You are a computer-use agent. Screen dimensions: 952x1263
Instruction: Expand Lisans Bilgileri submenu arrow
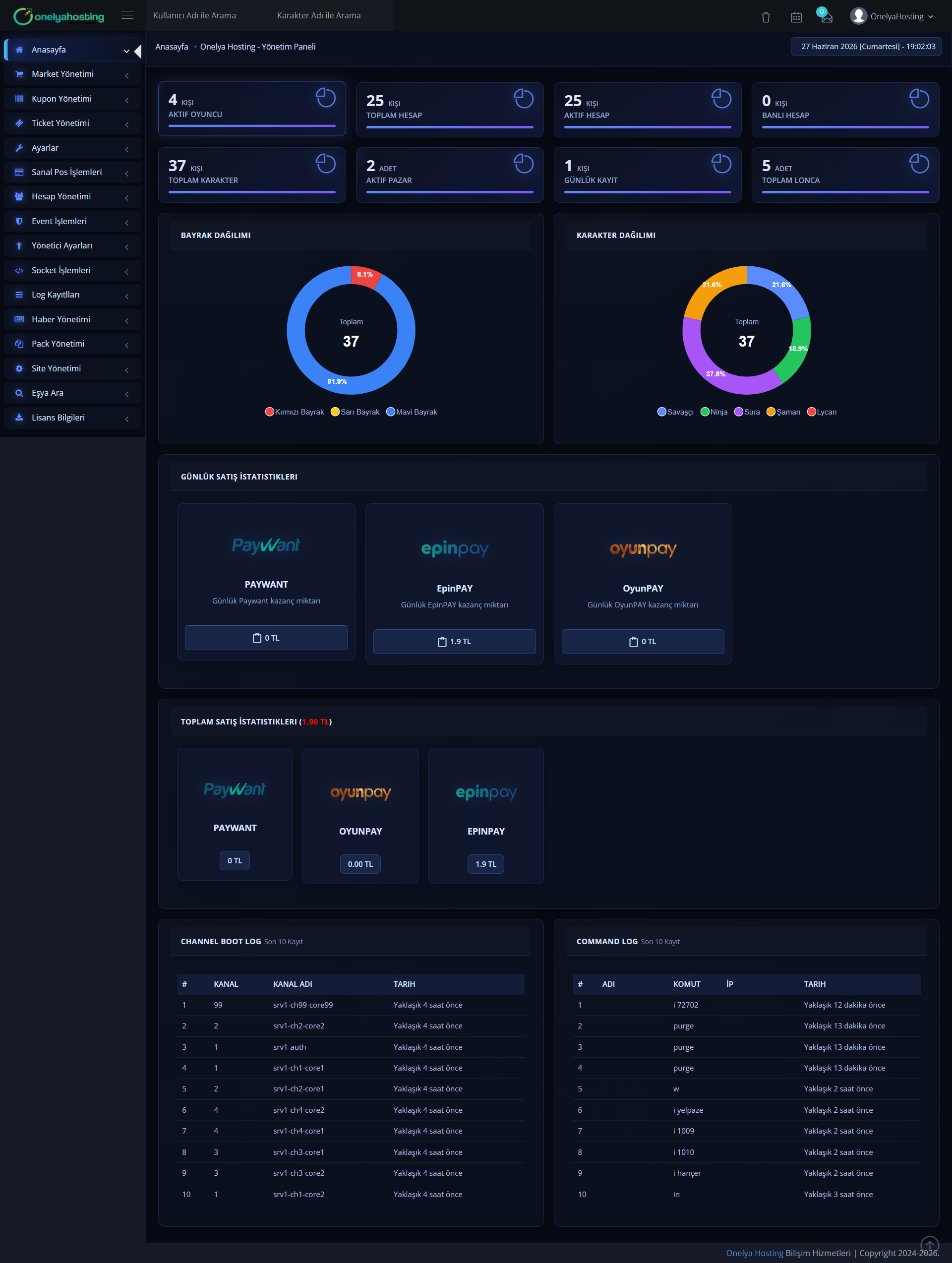click(x=127, y=419)
